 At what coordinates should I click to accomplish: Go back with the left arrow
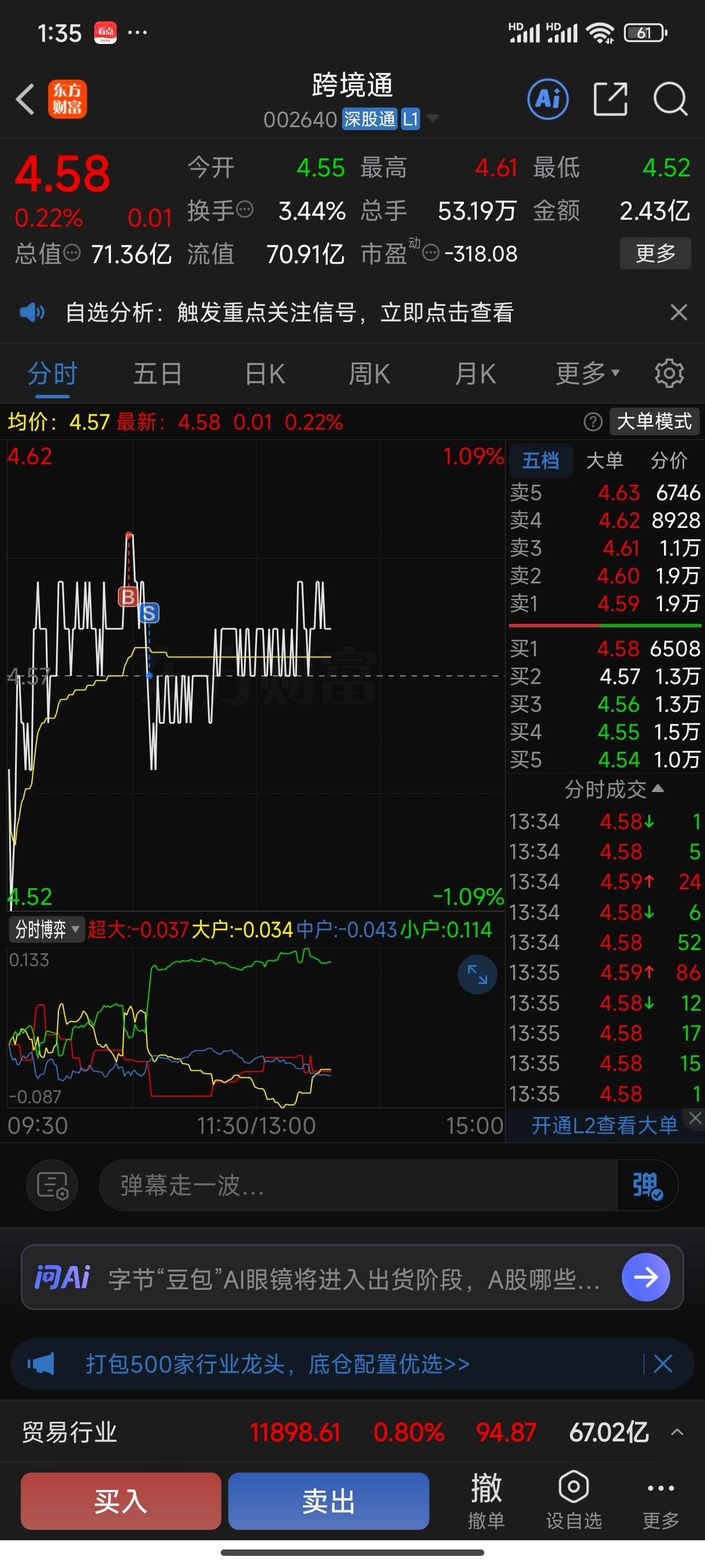25,99
